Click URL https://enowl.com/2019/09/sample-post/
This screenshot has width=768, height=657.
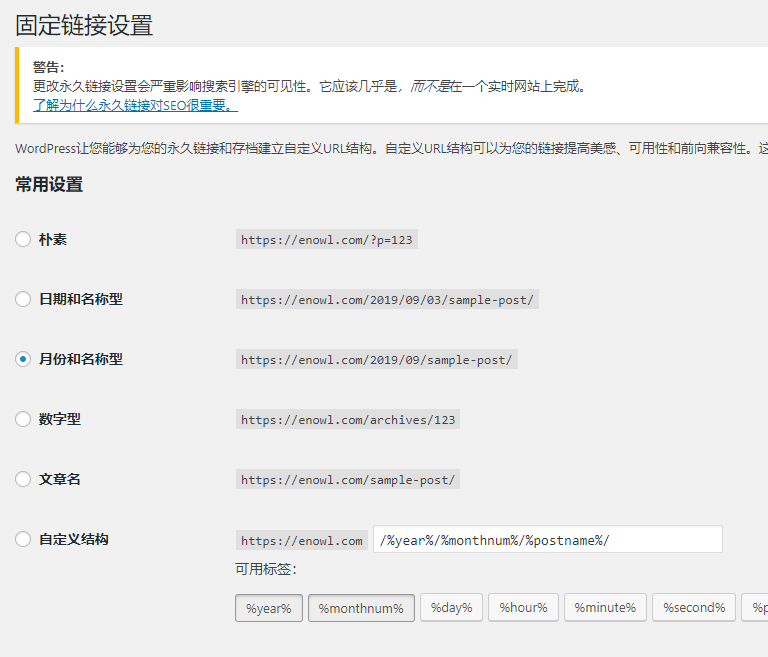pos(377,360)
